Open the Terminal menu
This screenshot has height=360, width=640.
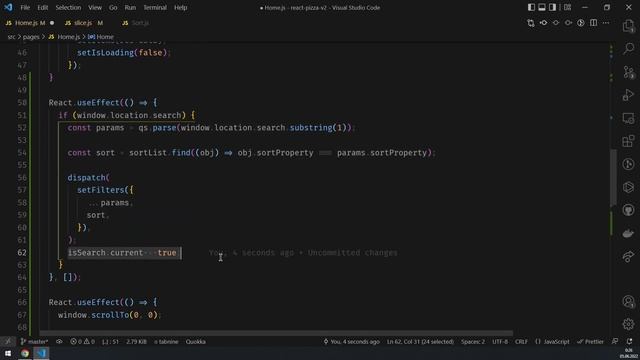click(155, 7)
